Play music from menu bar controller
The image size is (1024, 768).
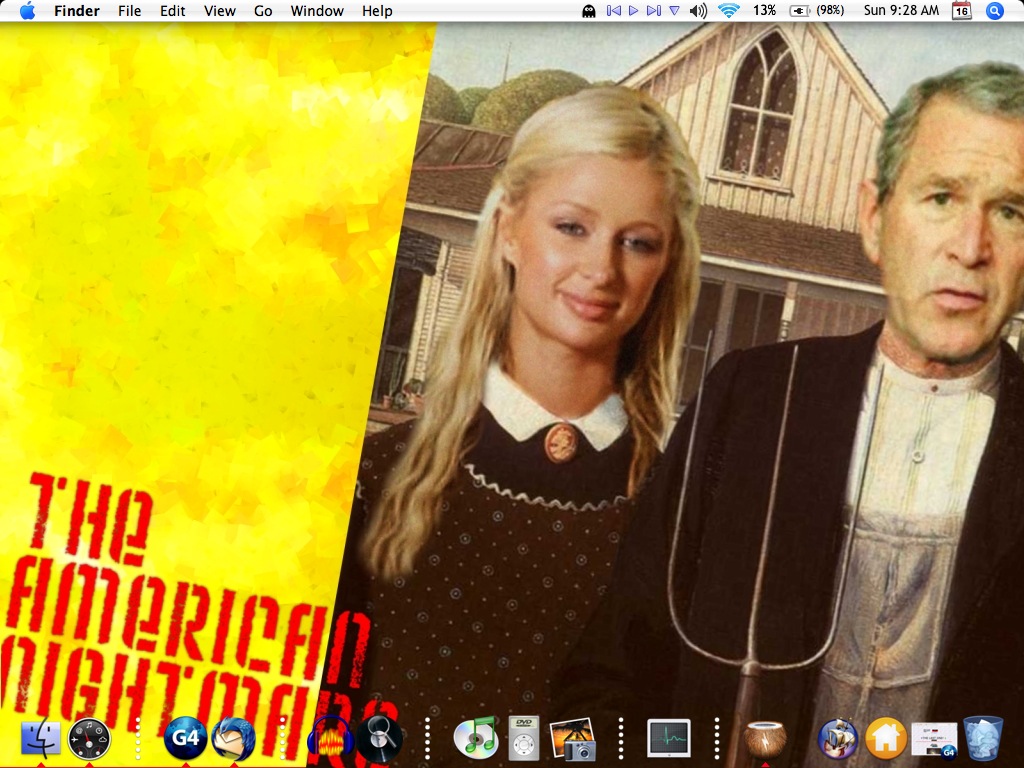pyautogui.click(x=633, y=10)
